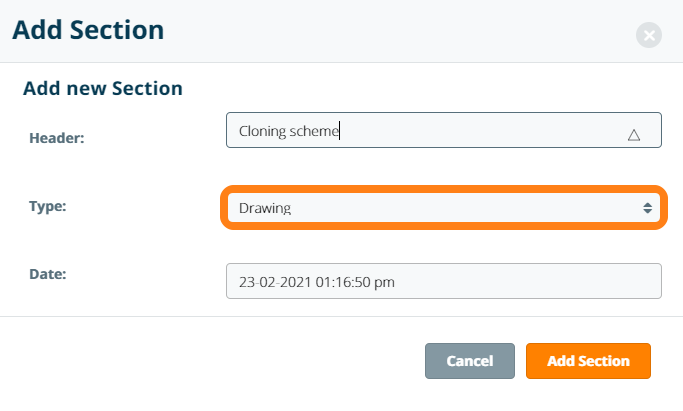Click the "Header:" field label
The width and height of the screenshot is (683, 411).
(x=57, y=138)
